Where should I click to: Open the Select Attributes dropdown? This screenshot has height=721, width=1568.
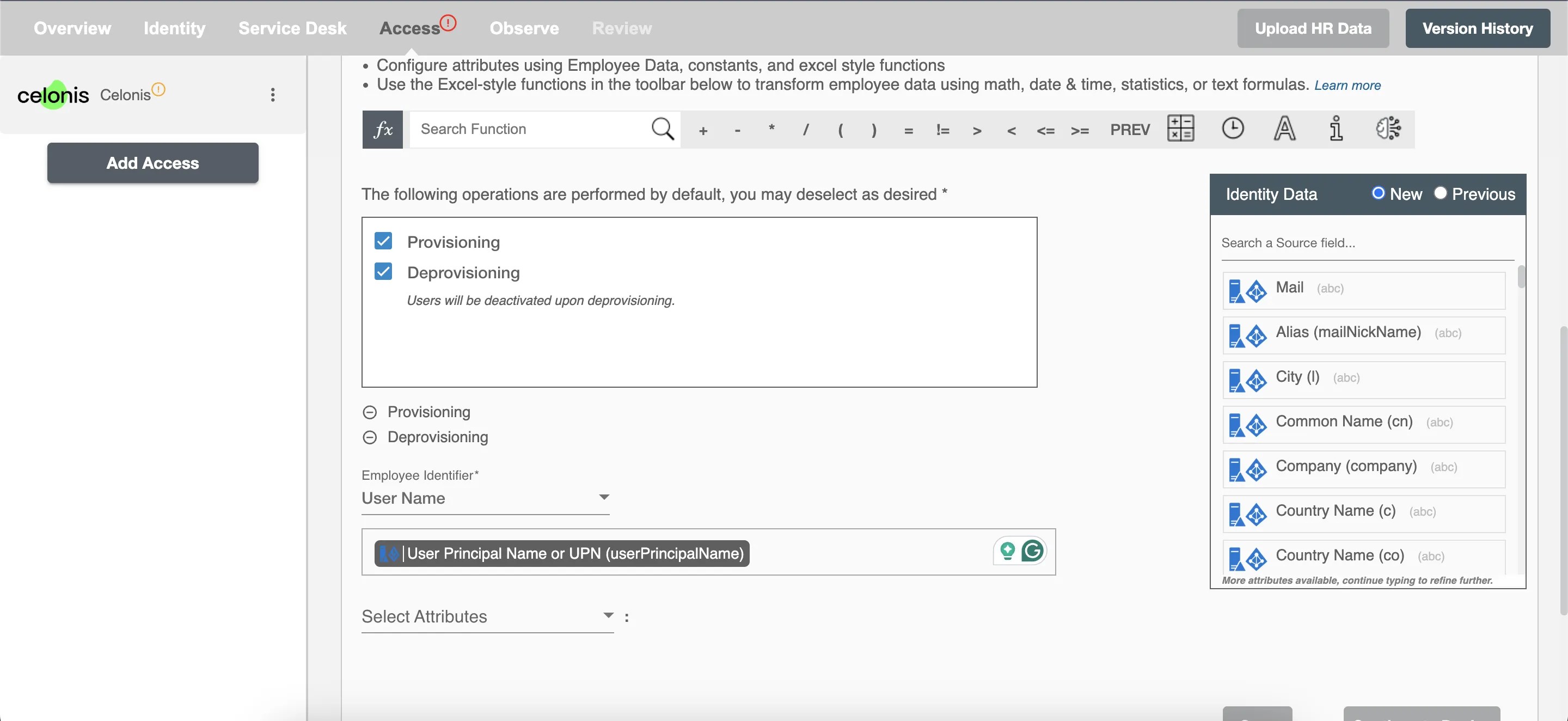tap(487, 616)
